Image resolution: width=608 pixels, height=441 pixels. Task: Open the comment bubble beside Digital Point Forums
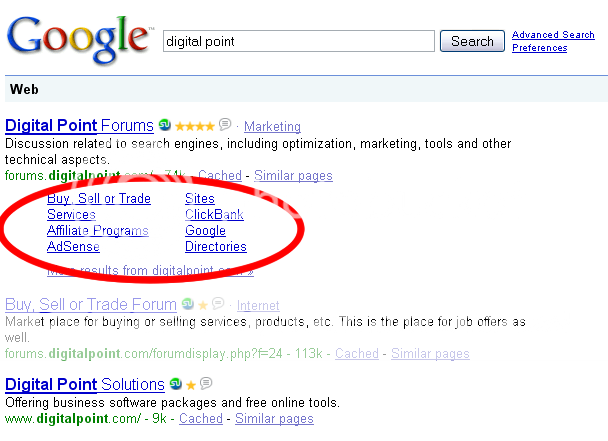tap(225, 124)
